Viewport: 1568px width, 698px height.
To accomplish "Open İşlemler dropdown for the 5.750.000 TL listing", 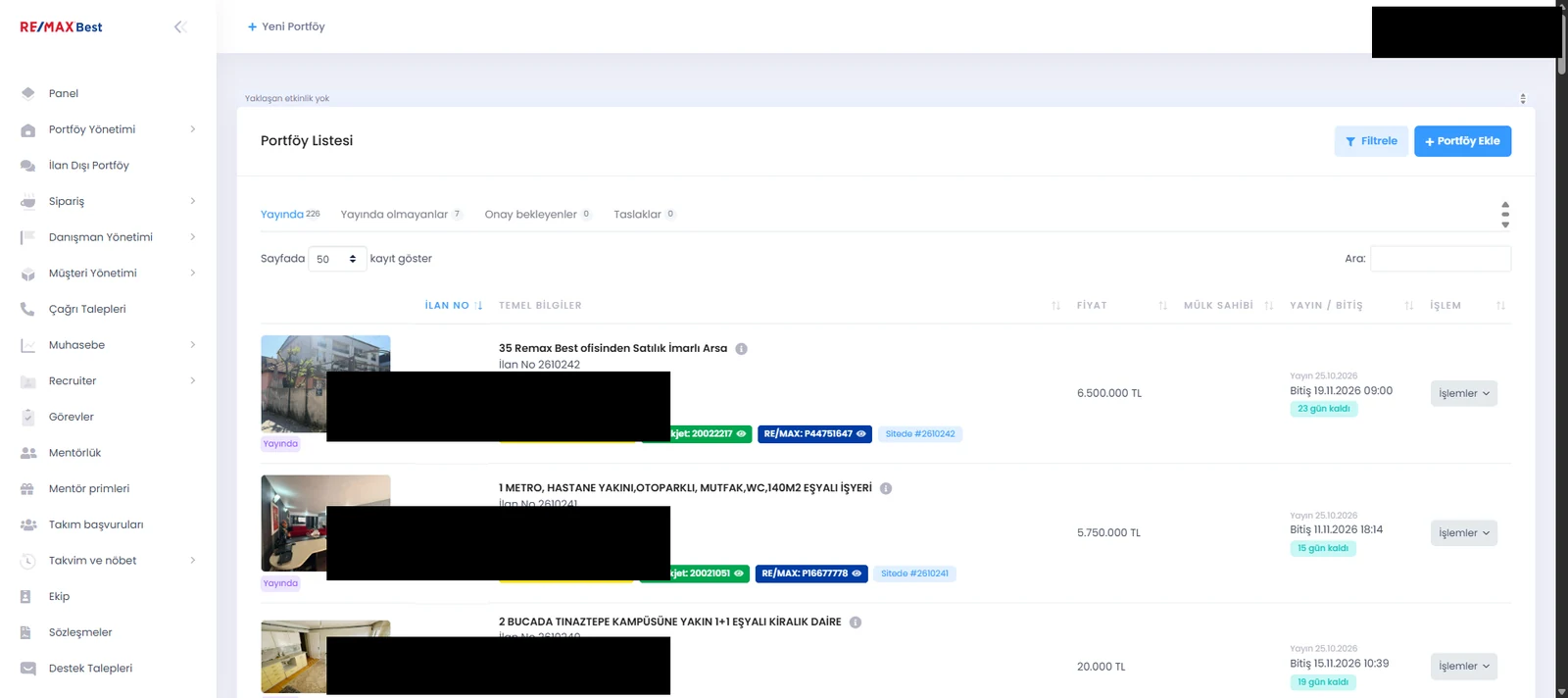I will coord(1464,533).
